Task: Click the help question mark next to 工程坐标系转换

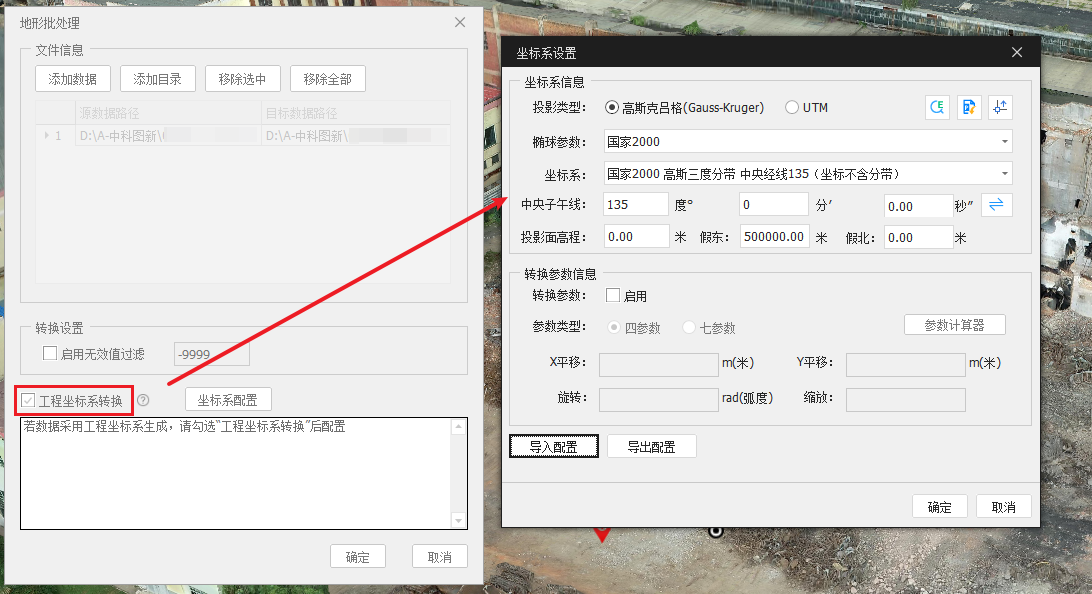Action: tap(143, 400)
